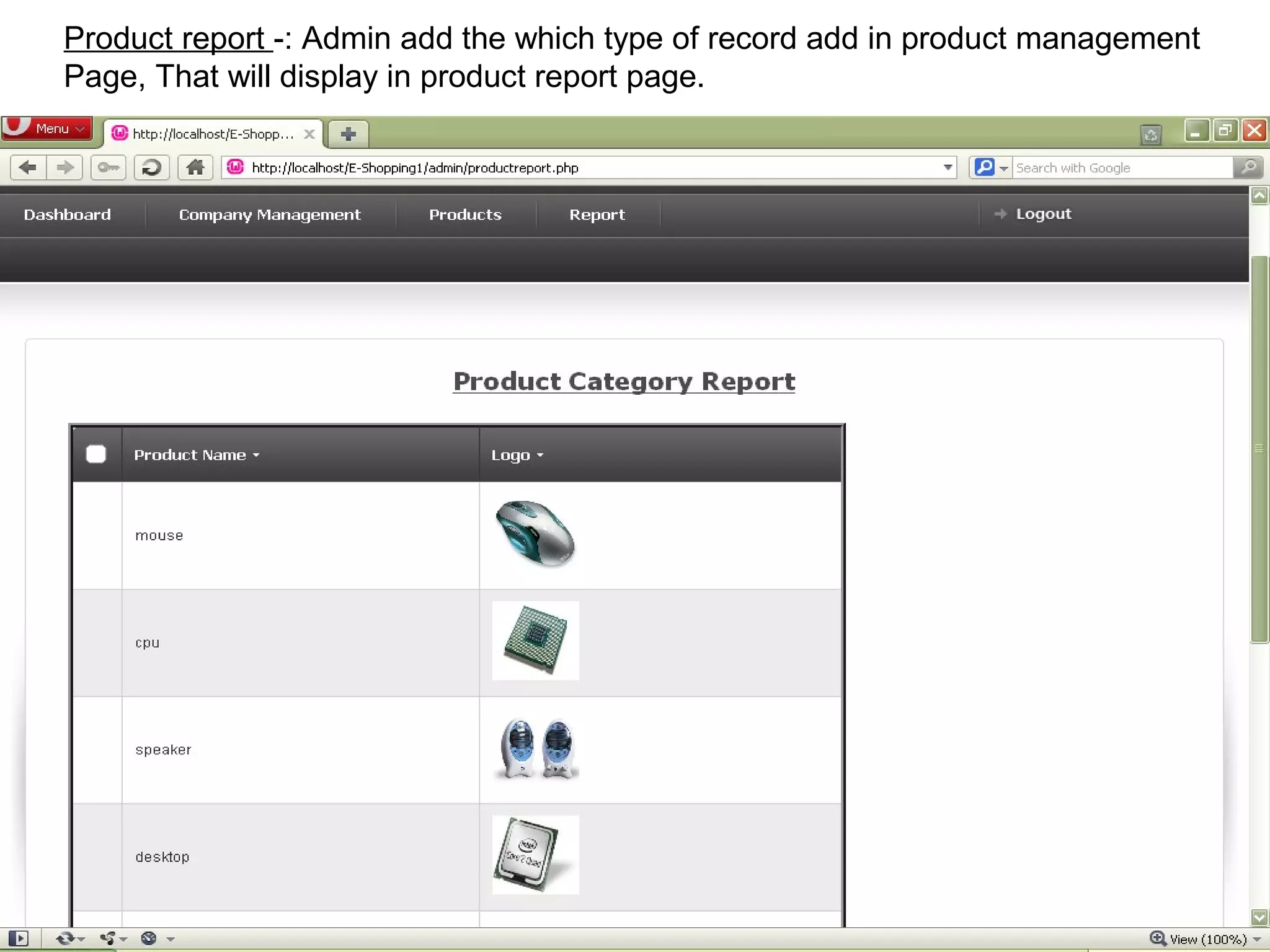Close the browser window
Viewport: 1270px width, 952px height.
pos(1254,131)
